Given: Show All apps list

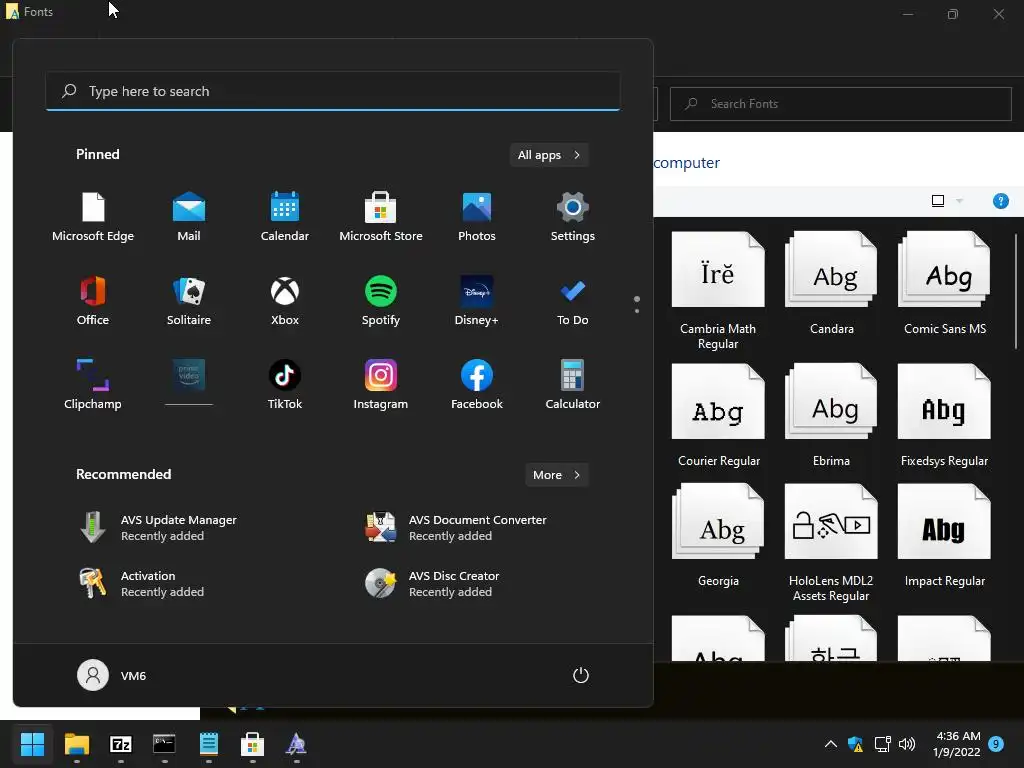Looking at the screenshot, I should (549, 155).
